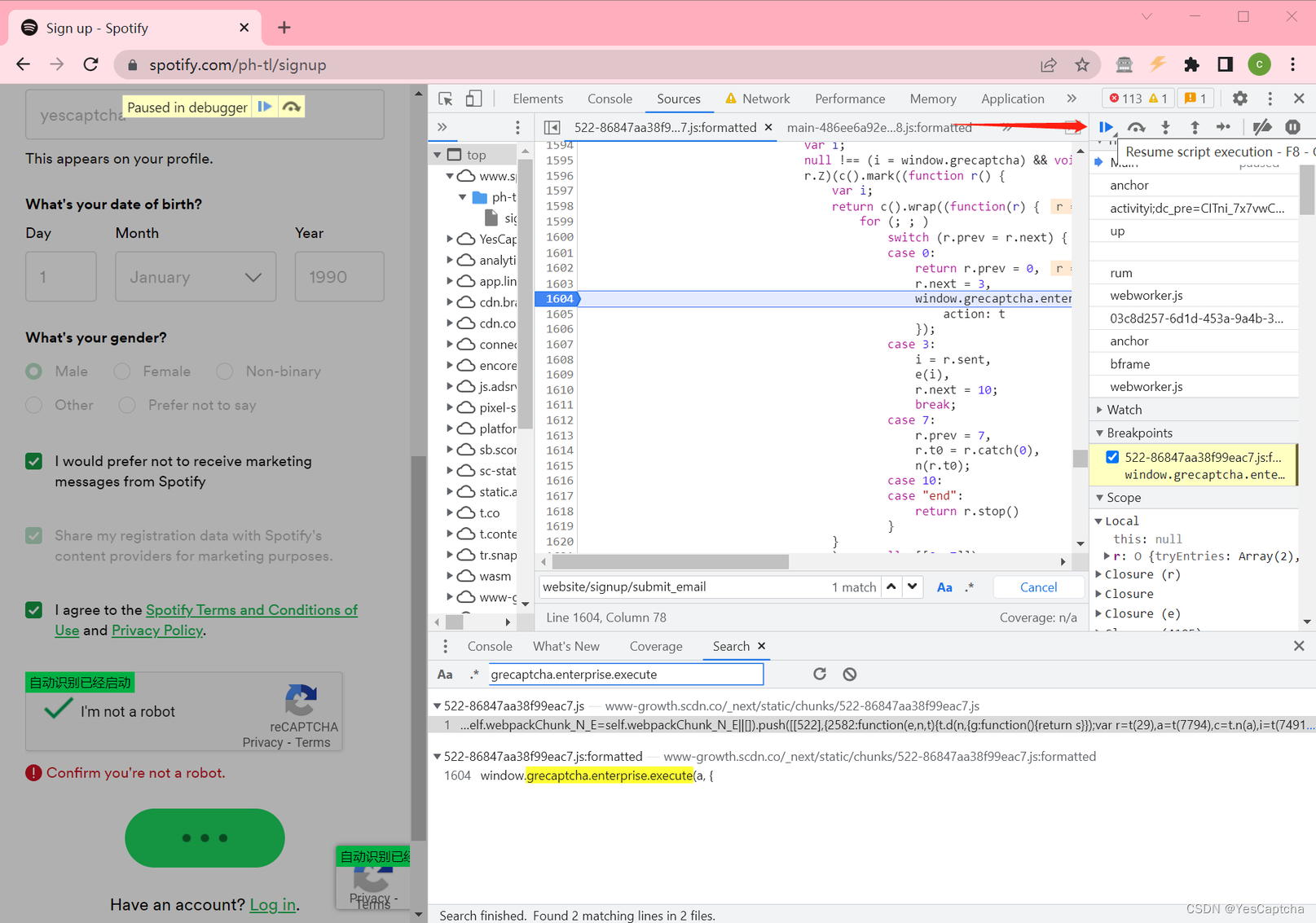Screen dimensions: 1316x923
Task: Open Chrome side panel icon
Action: point(1225,64)
